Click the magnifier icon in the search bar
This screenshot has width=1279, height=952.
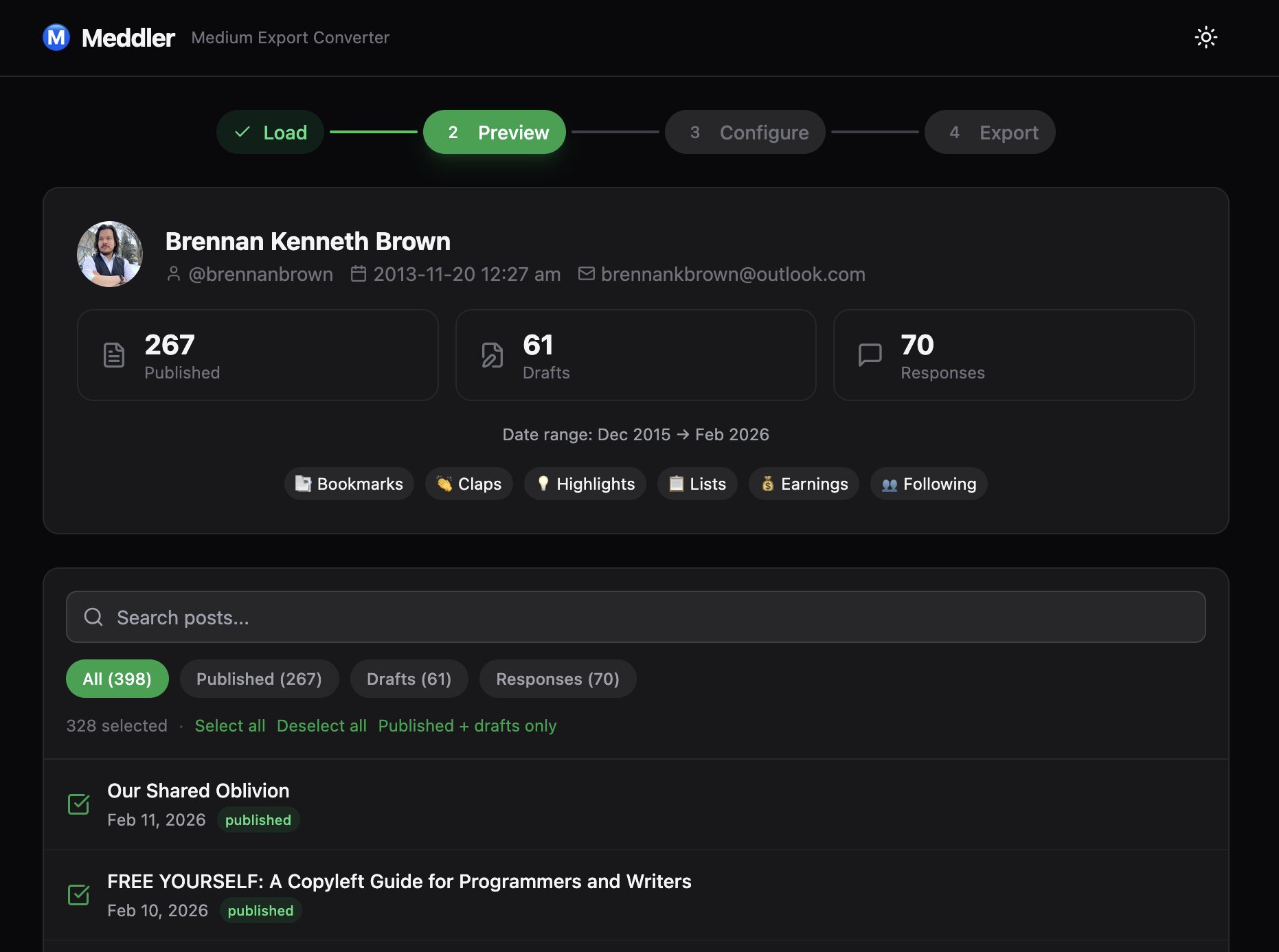pyautogui.click(x=93, y=616)
